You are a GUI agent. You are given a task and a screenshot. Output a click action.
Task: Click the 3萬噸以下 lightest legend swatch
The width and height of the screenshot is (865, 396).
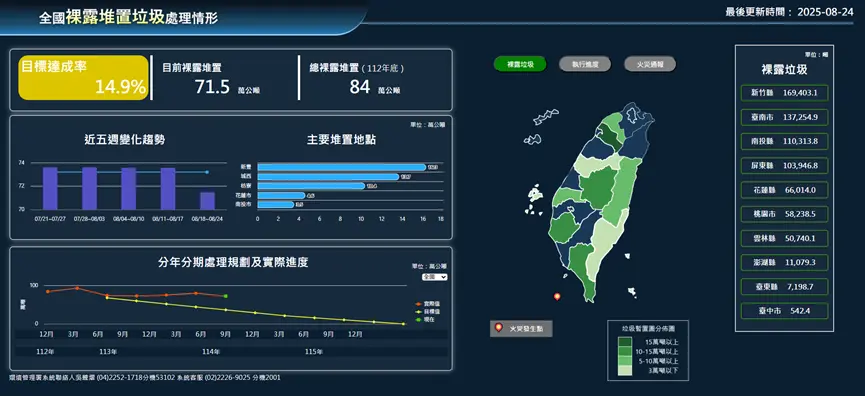pos(625,371)
